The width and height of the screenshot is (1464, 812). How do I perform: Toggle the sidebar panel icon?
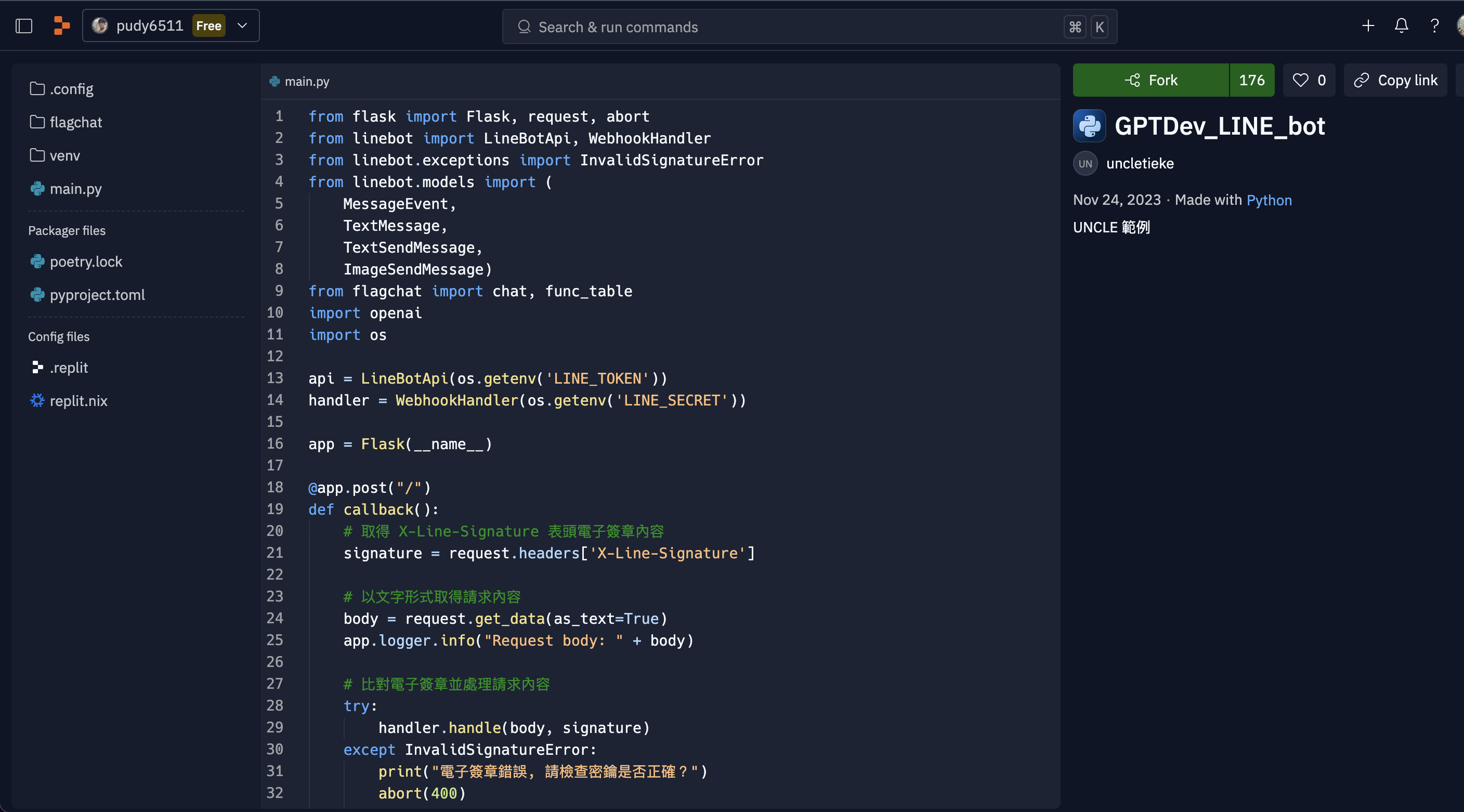24,26
